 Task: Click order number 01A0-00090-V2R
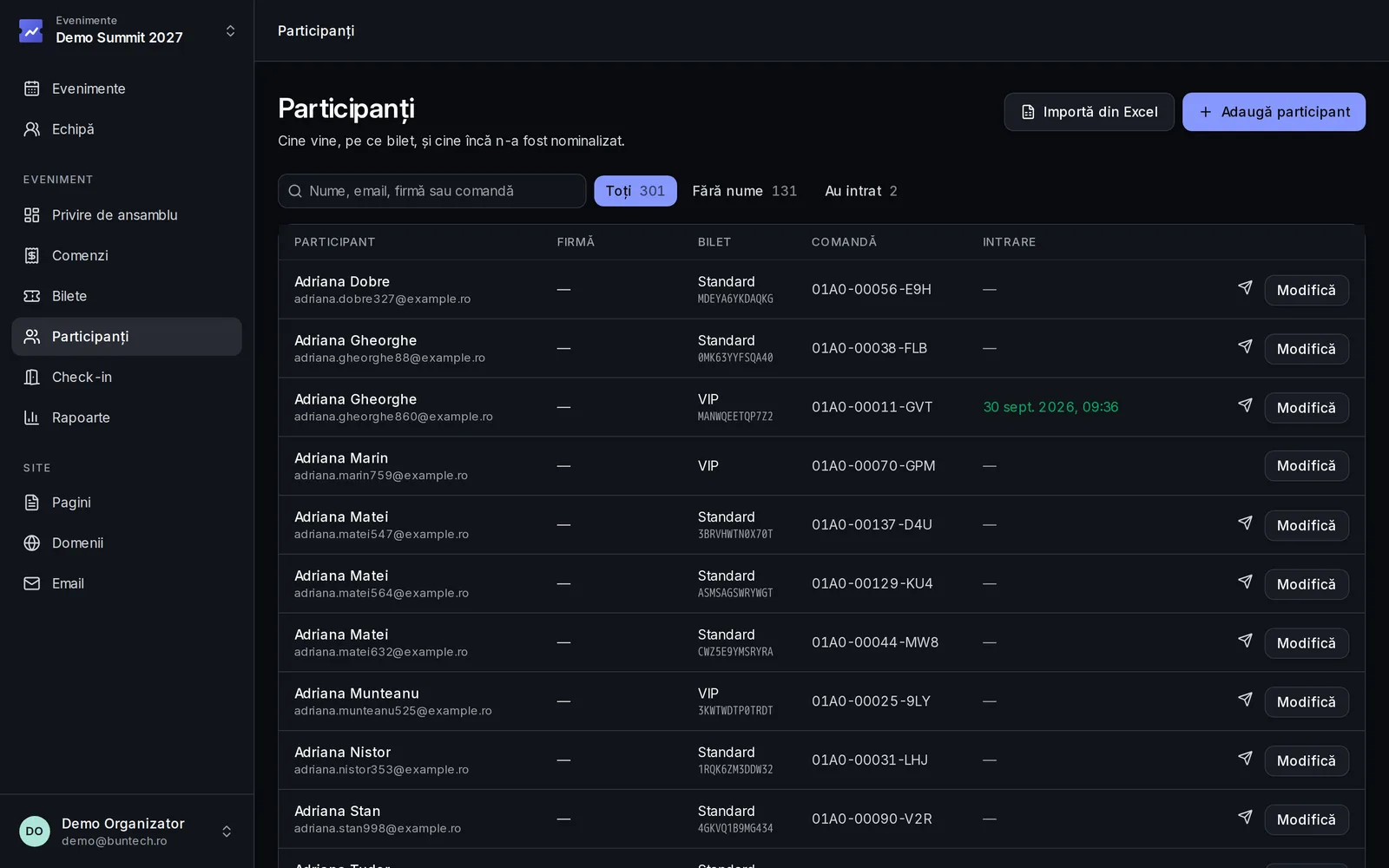[x=872, y=819]
